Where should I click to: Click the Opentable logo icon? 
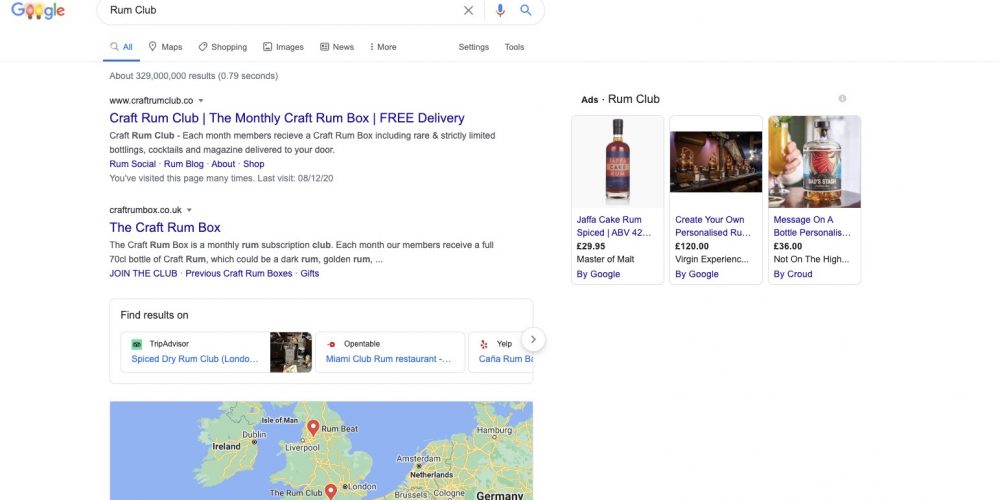[x=331, y=344]
